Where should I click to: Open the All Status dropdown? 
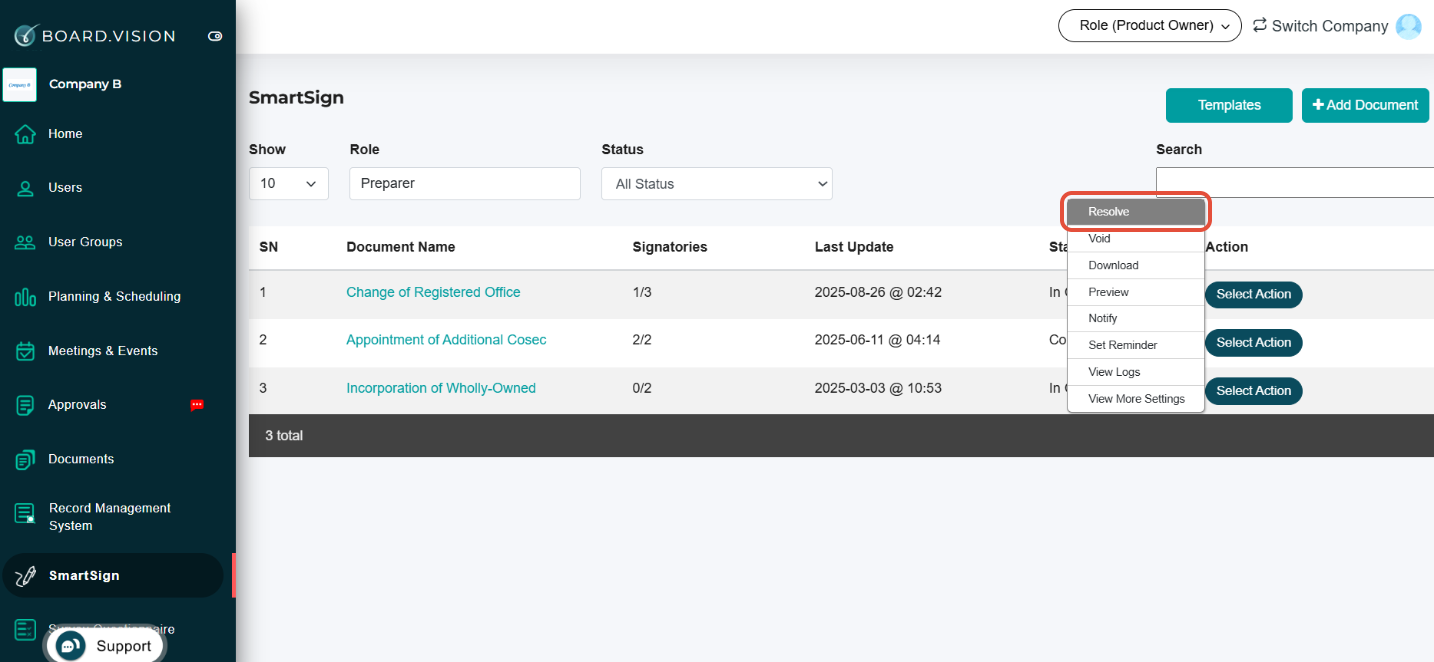point(717,184)
